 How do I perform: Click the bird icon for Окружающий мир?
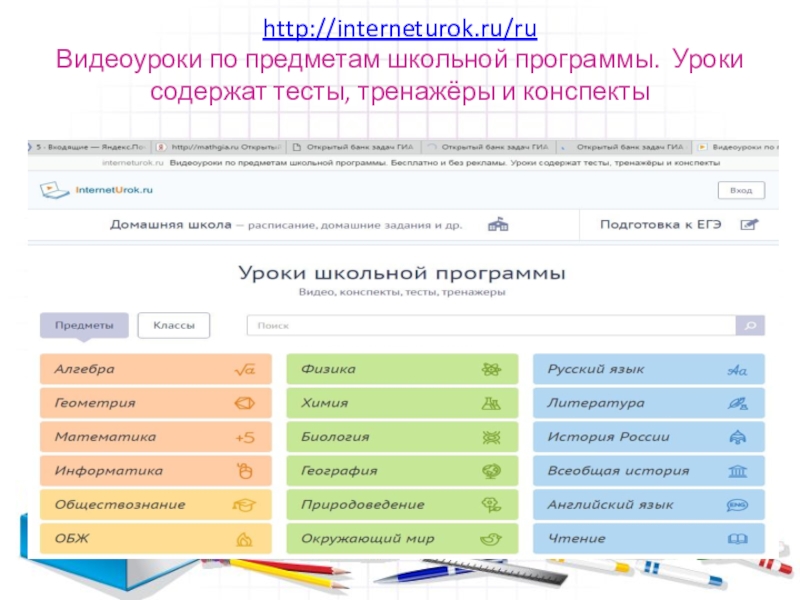(x=491, y=539)
